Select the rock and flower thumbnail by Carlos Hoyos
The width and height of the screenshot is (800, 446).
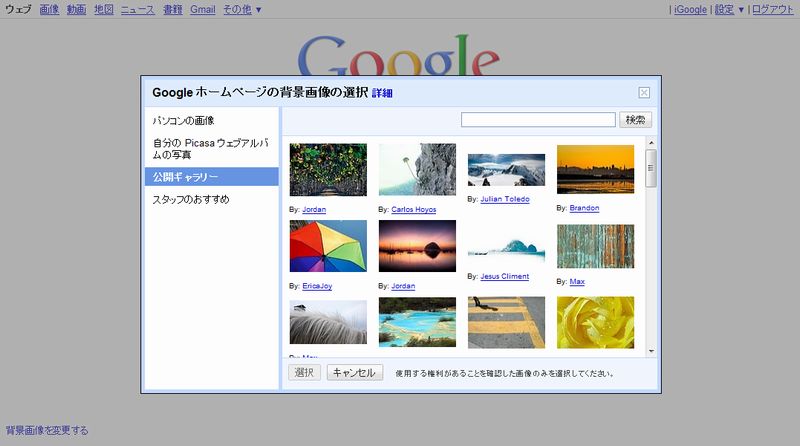coord(417,169)
